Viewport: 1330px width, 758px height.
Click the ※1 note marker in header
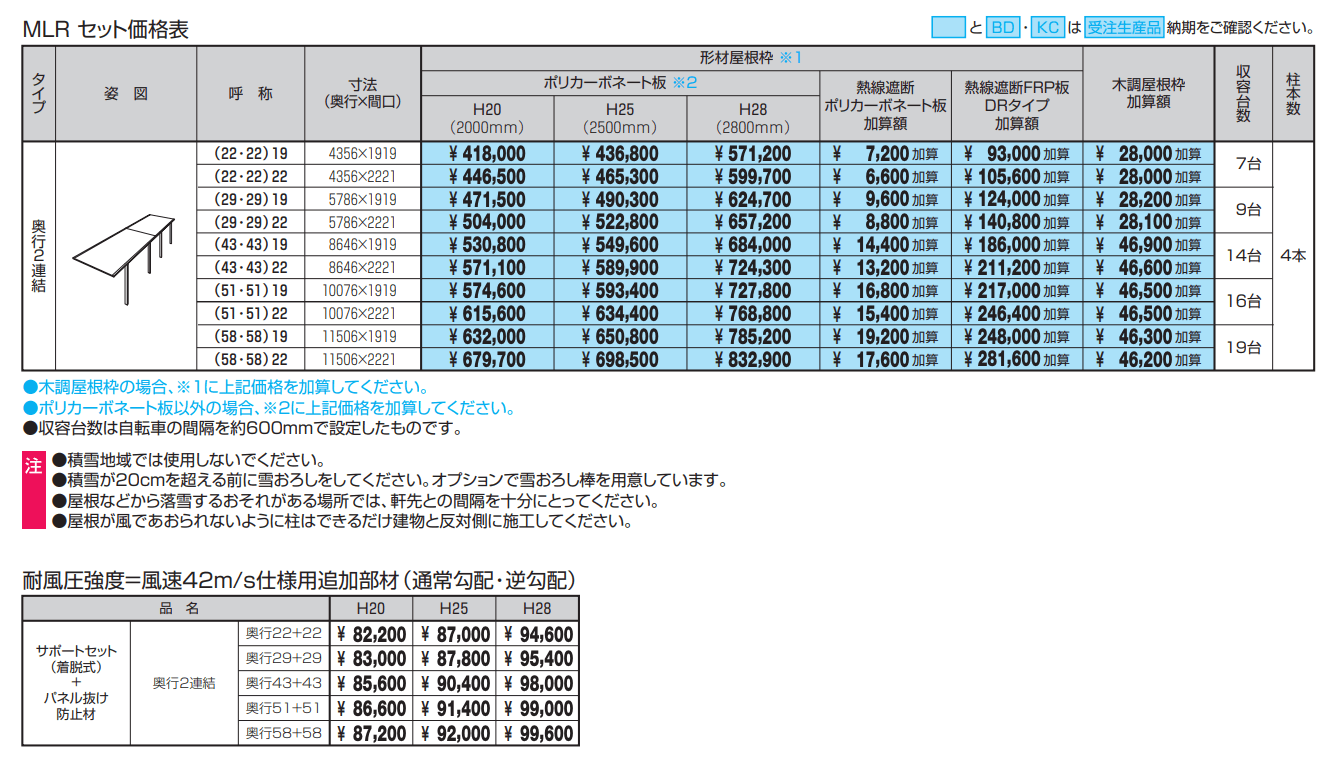[x=790, y=58]
